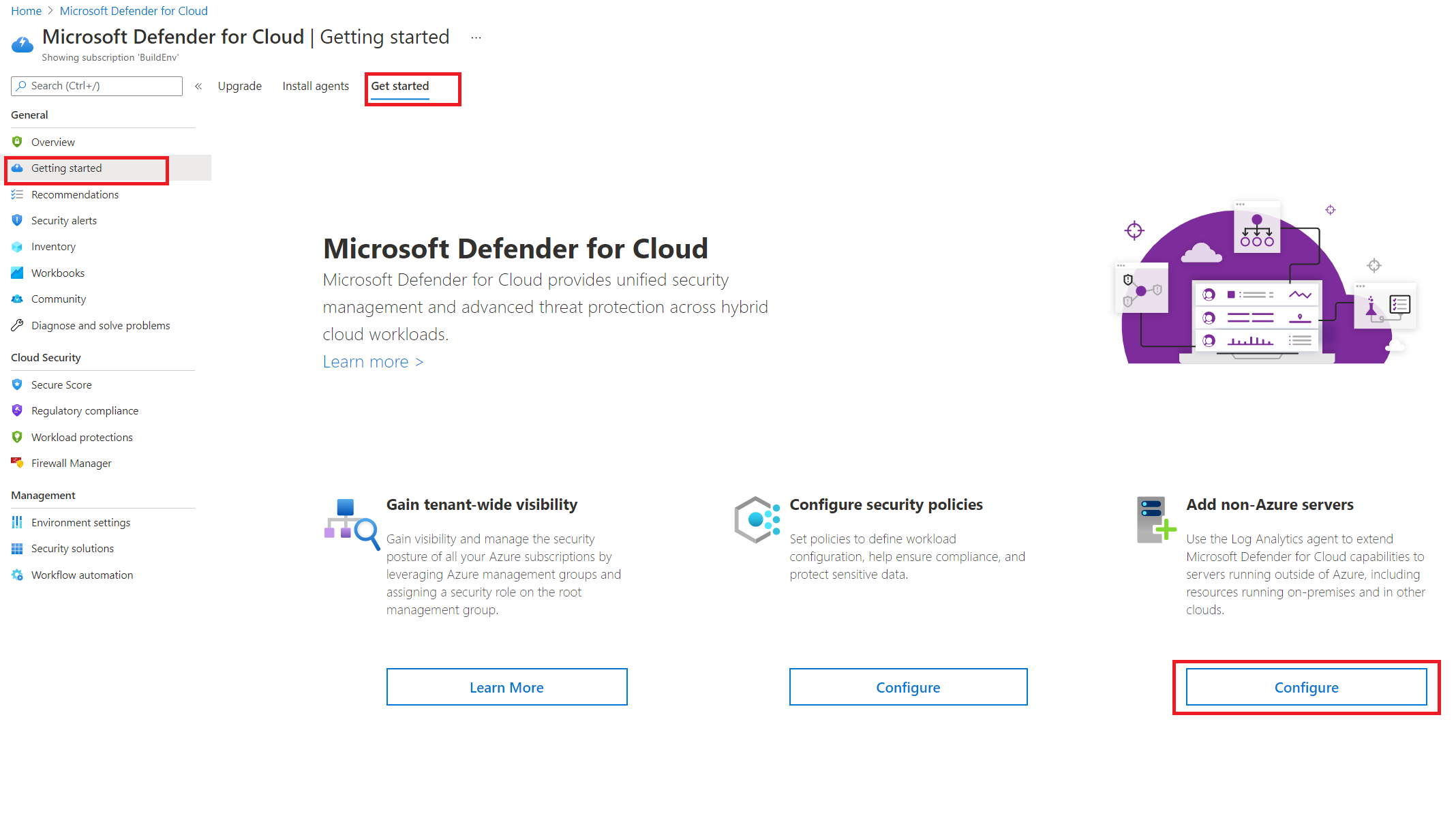This screenshot has width=1456, height=831.
Task: Click Learn More under Gain tenant-wide visibility
Action: 506,687
